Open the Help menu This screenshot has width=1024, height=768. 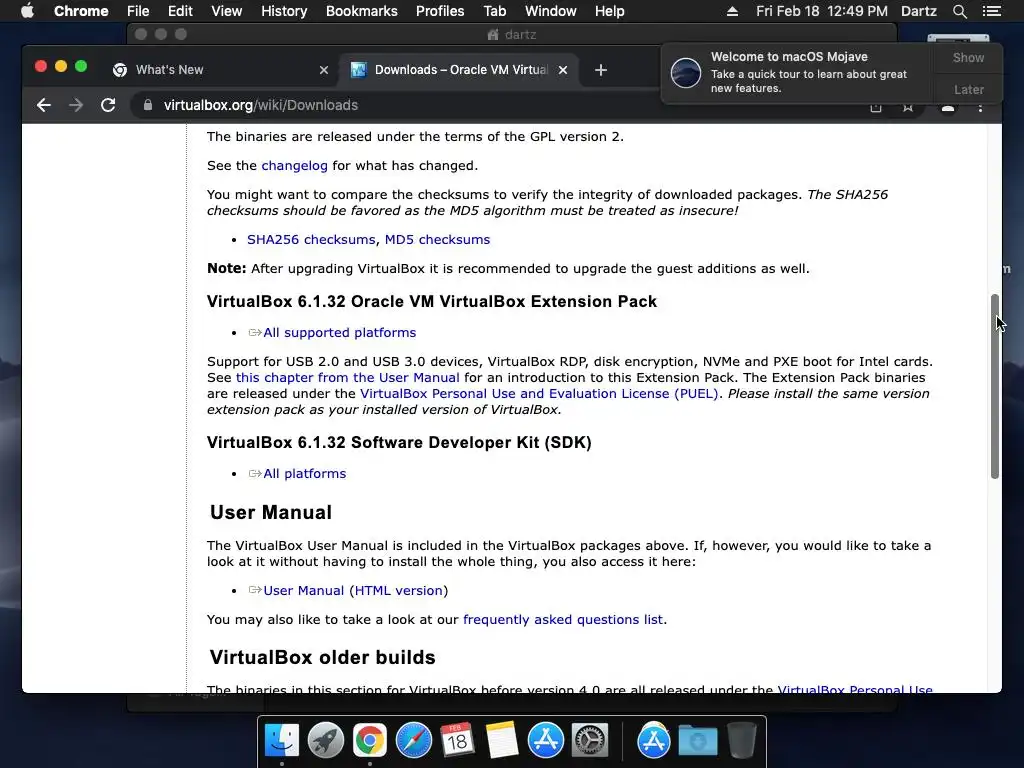click(x=609, y=11)
